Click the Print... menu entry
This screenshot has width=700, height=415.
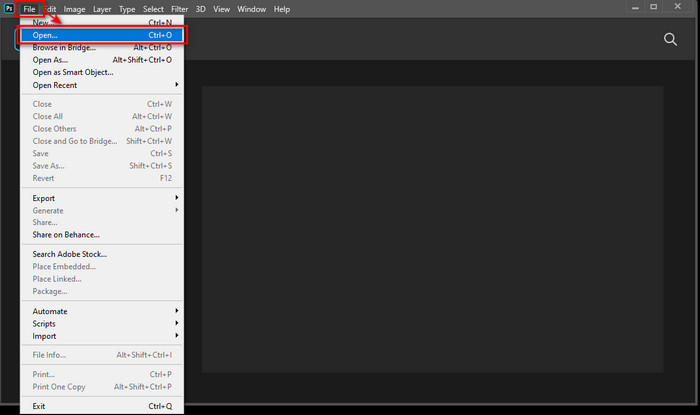102,374
